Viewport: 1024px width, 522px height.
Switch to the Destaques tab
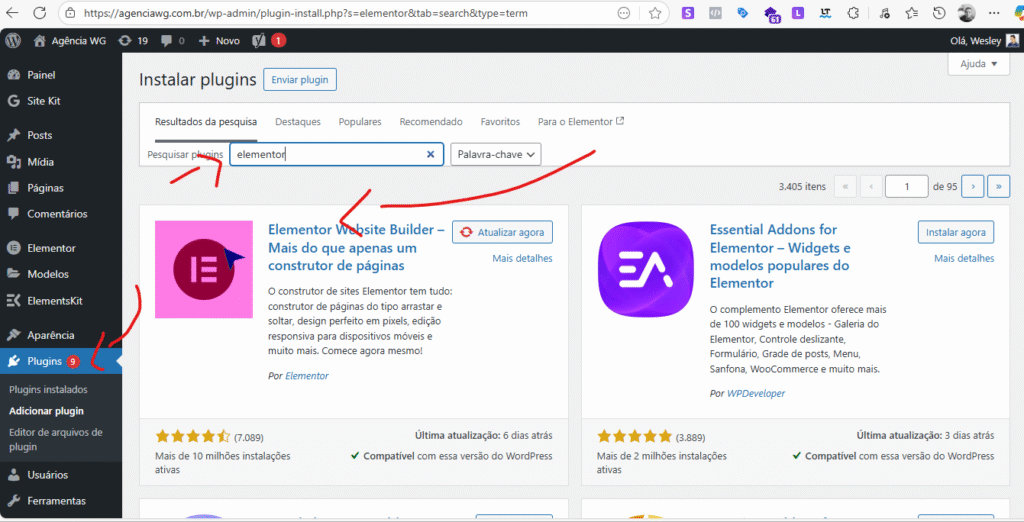(x=298, y=122)
